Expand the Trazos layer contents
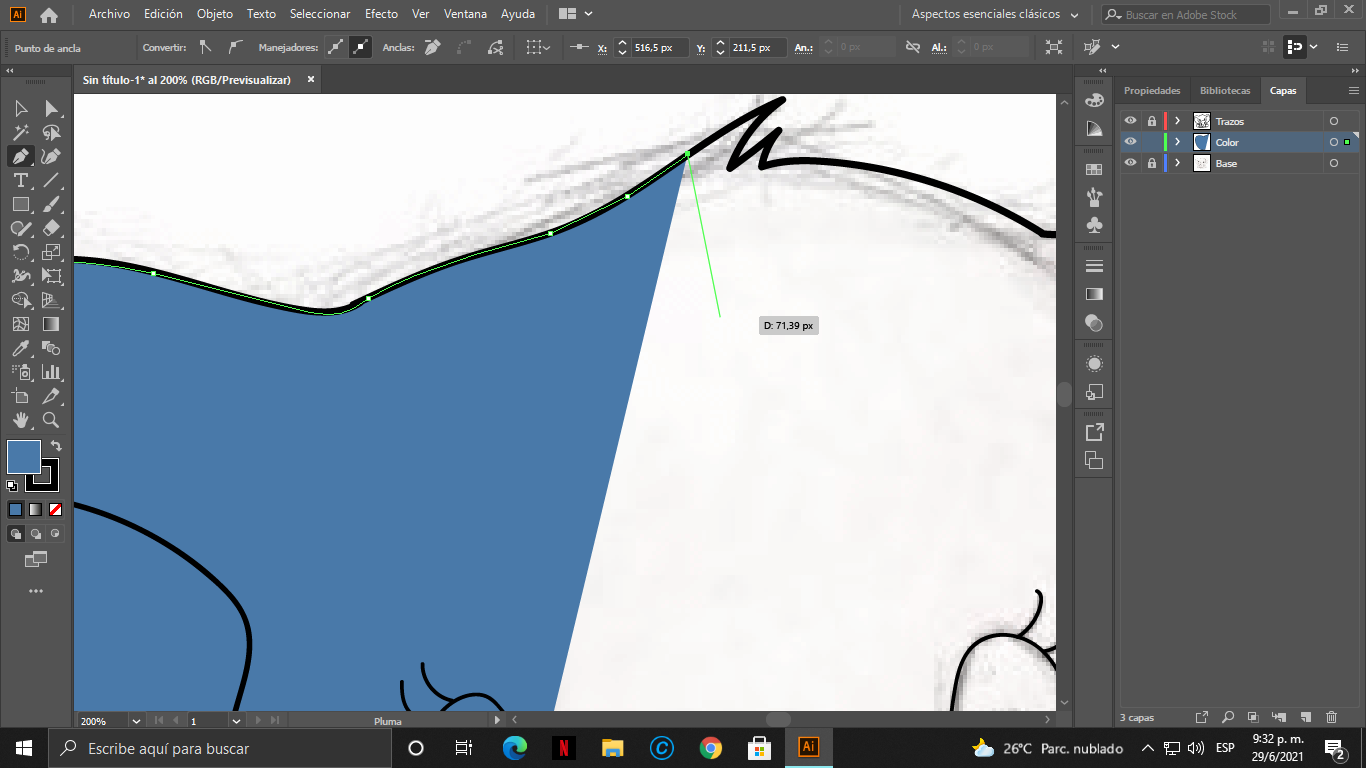Image resolution: width=1366 pixels, height=768 pixels. 1178,121
